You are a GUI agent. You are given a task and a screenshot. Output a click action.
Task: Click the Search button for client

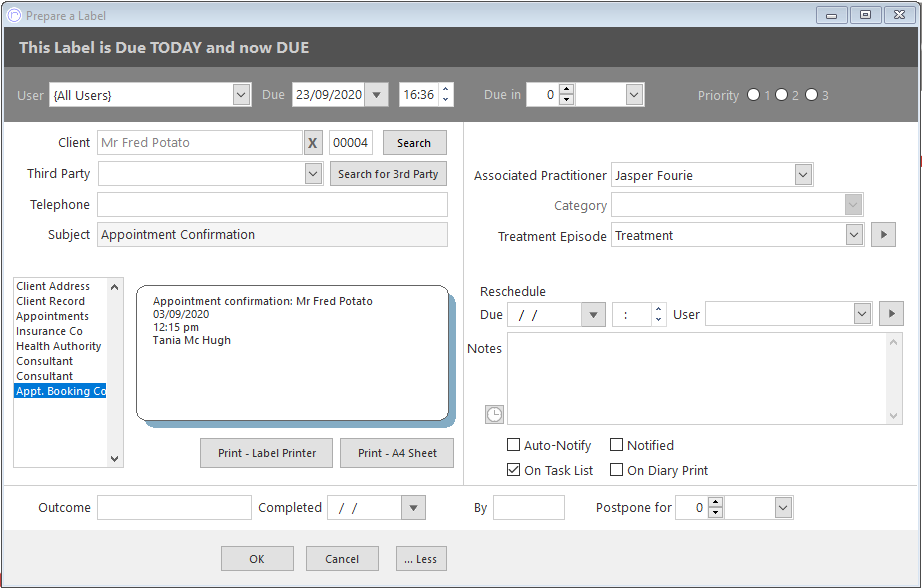(414, 143)
